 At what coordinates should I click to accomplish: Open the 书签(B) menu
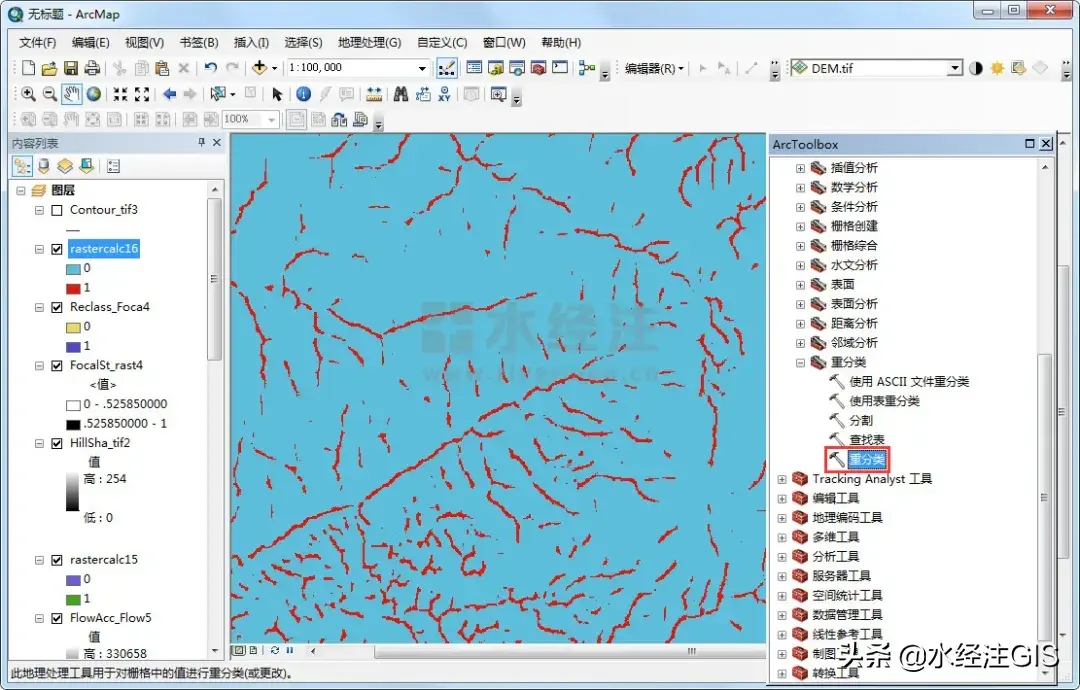[x=198, y=43]
